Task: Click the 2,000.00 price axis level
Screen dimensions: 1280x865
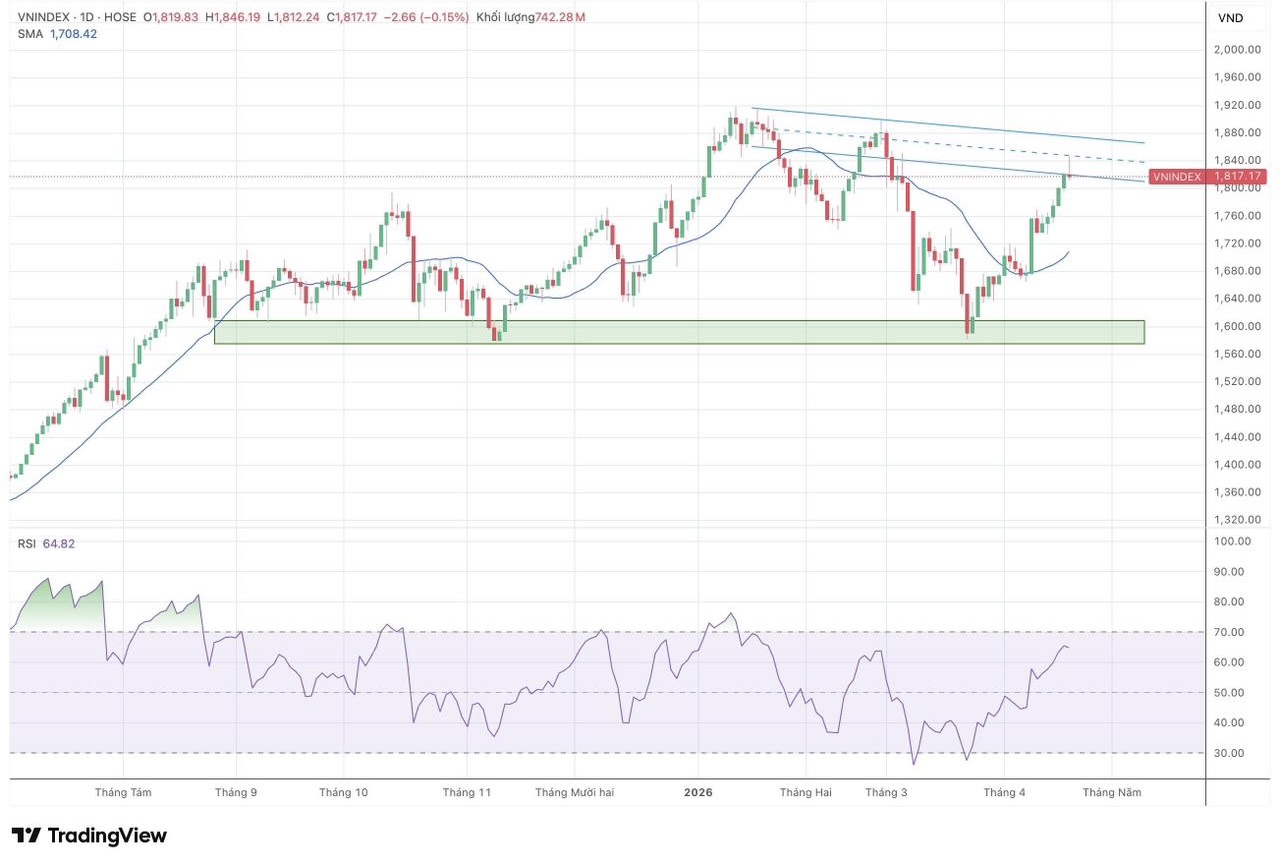Action: click(x=1236, y=49)
